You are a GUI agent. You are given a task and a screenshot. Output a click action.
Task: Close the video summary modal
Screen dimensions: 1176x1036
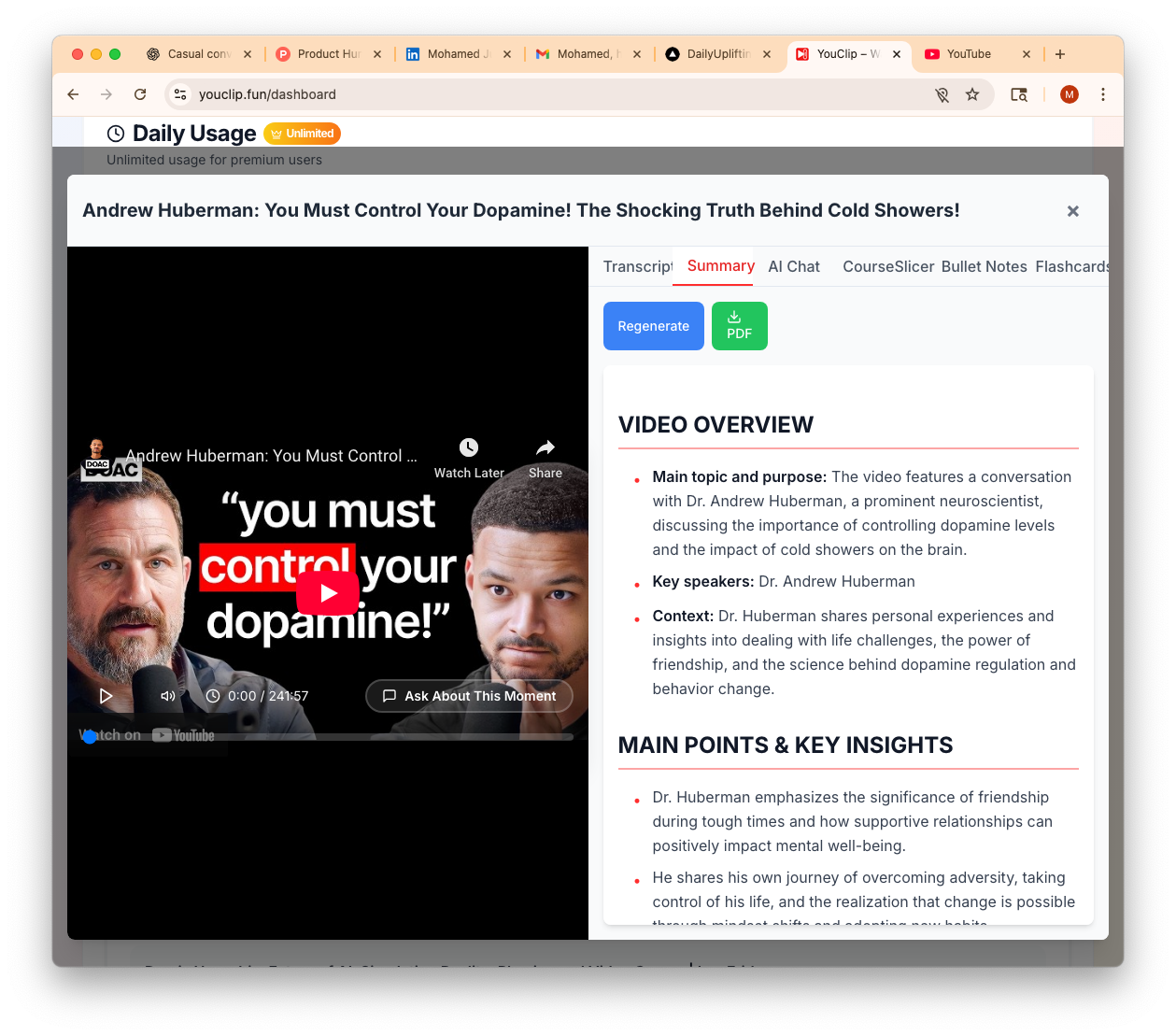1072,211
